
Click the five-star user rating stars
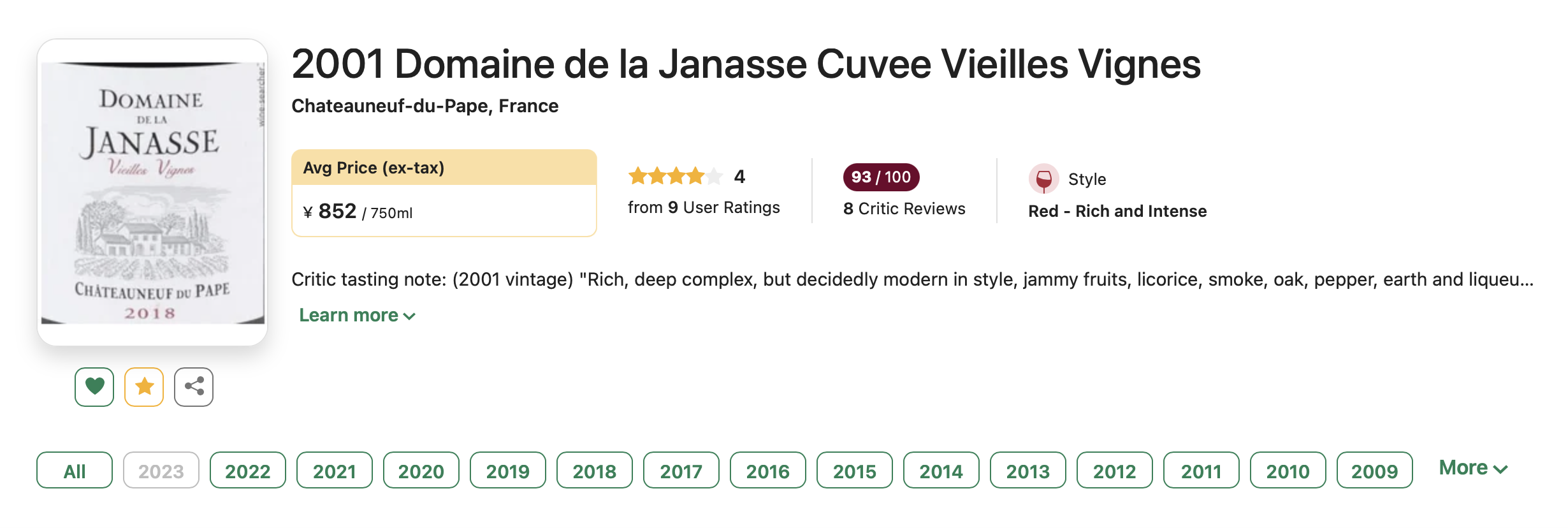click(x=675, y=176)
